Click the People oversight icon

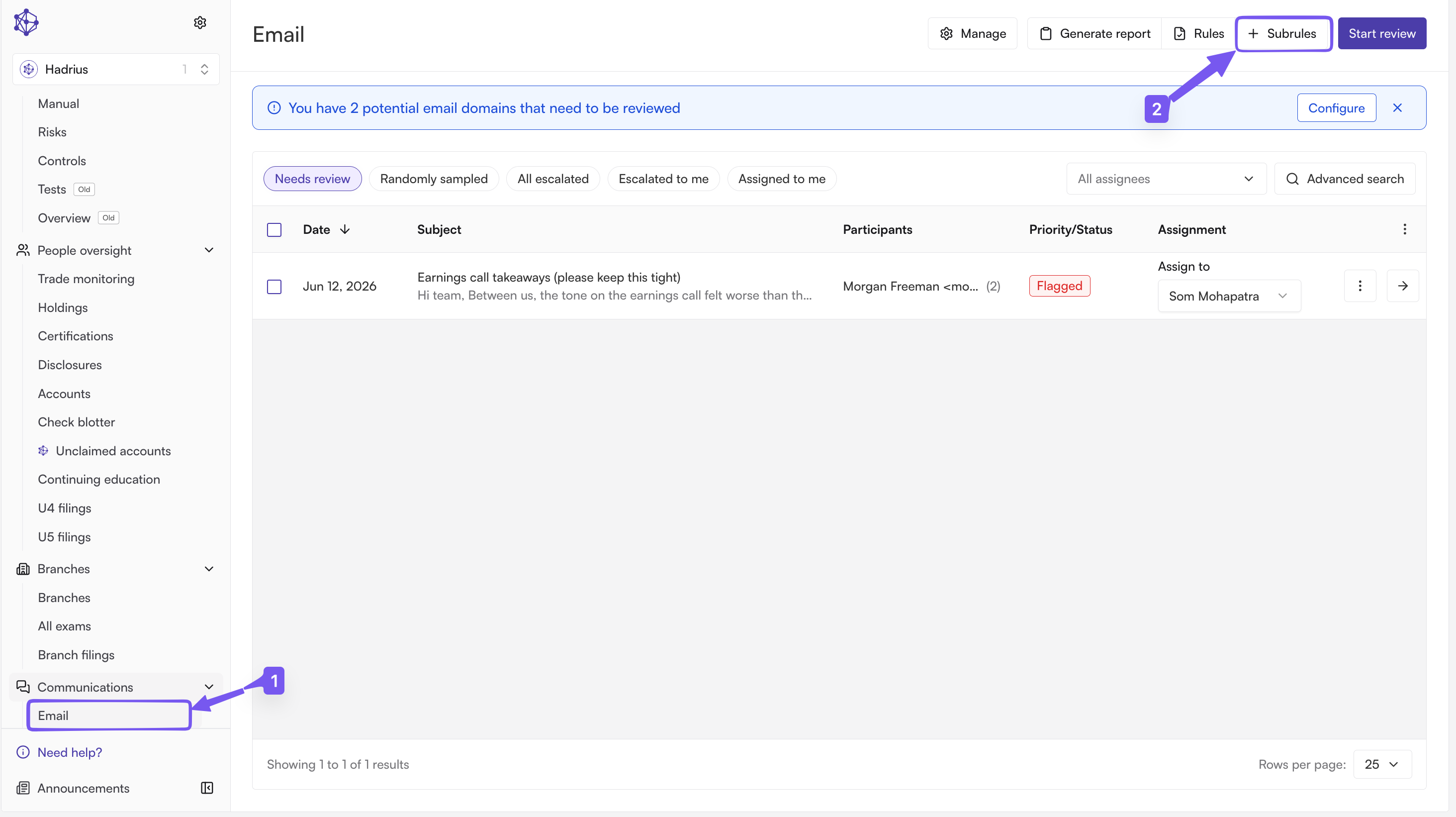click(23, 250)
